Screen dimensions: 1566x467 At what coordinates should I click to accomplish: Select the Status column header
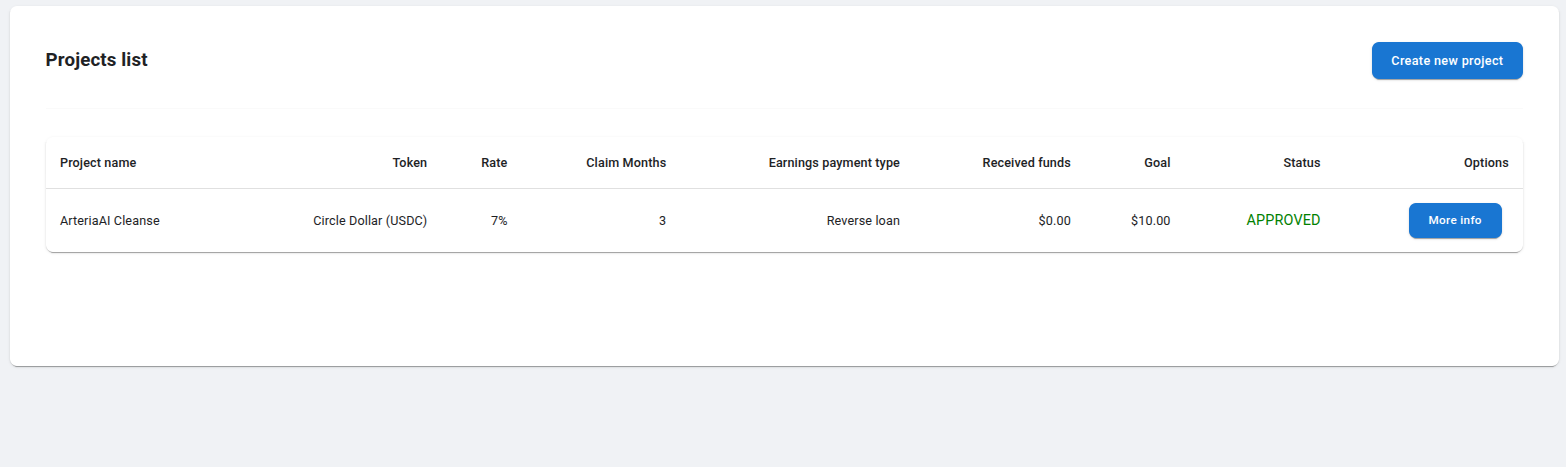(1301, 163)
